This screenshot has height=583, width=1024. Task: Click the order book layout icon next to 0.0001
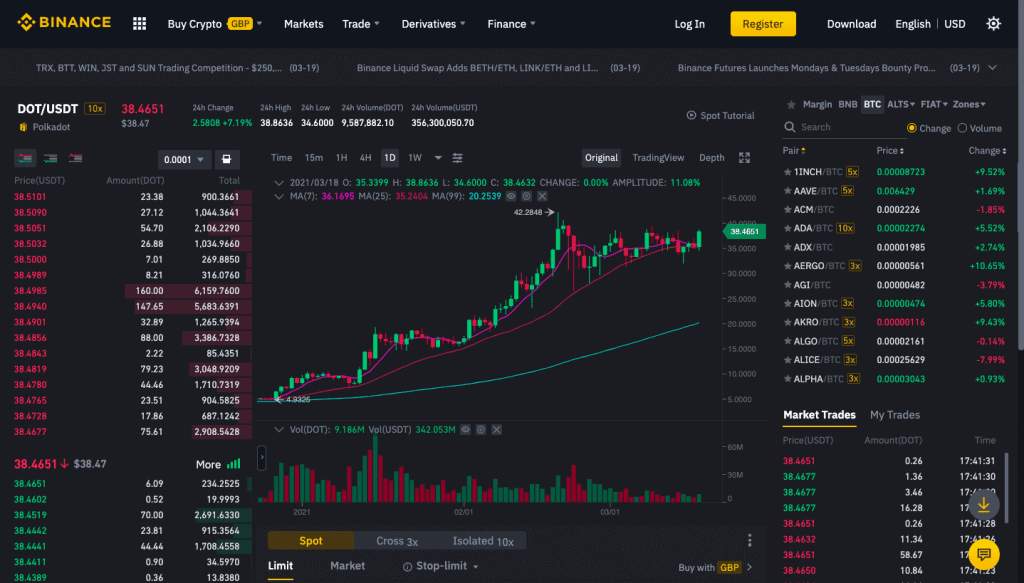pos(227,159)
